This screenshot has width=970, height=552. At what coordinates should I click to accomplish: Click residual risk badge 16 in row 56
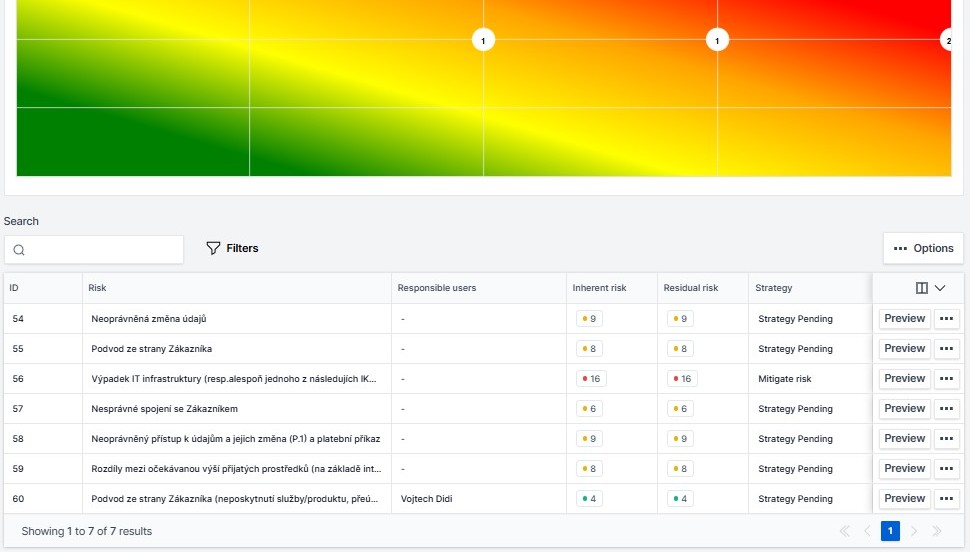[682, 379]
